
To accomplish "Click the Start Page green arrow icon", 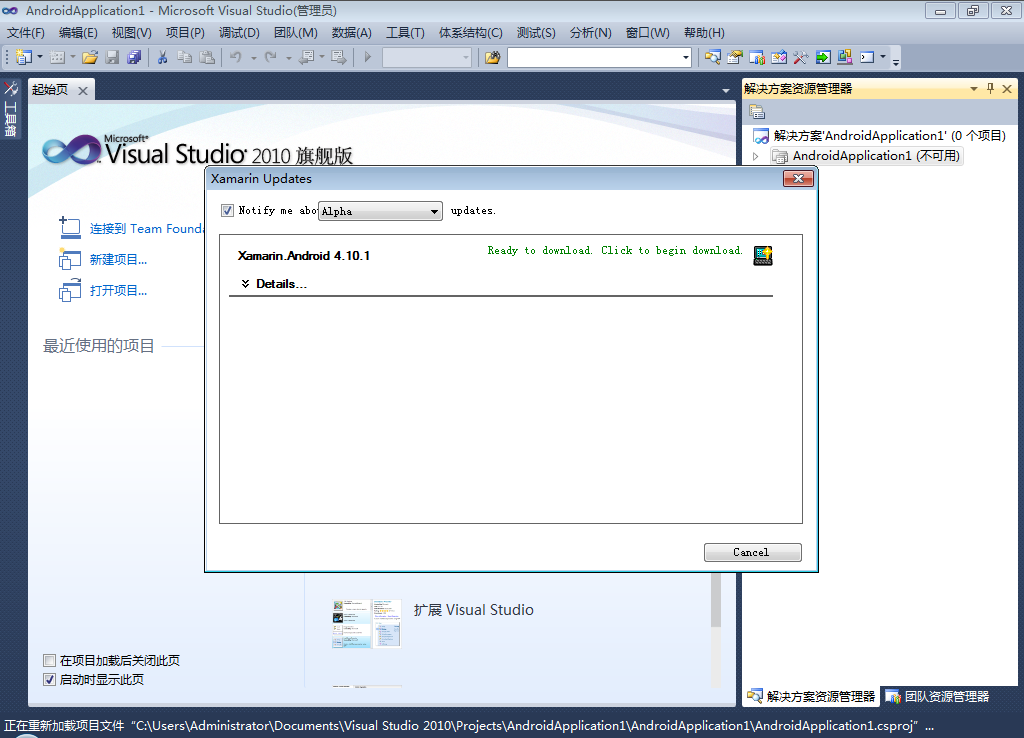I will pos(823,57).
